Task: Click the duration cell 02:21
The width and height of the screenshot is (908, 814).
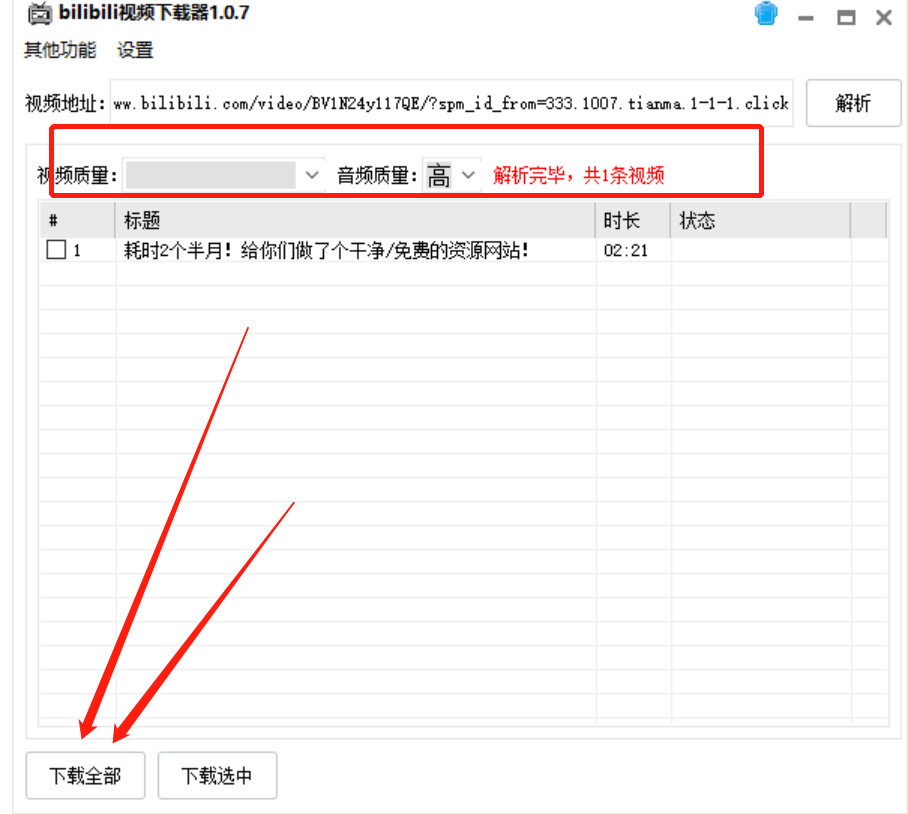Action: [x=625, y=251]
